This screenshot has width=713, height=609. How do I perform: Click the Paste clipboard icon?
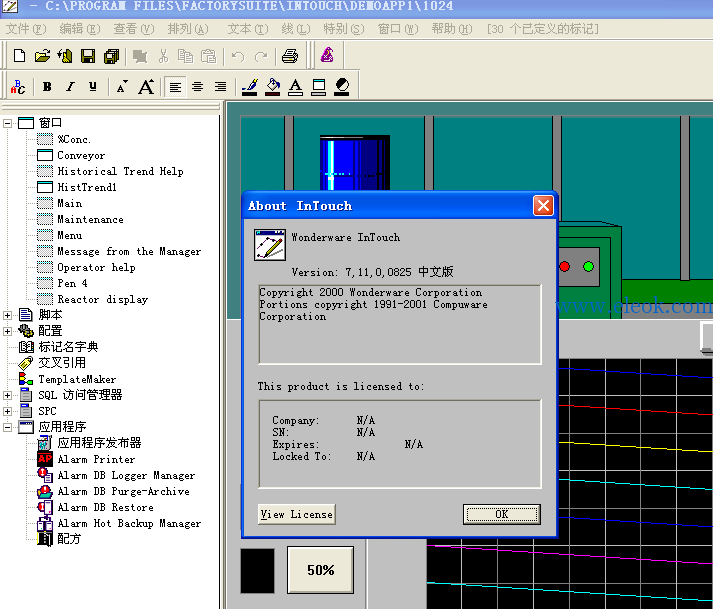[209, 56]
